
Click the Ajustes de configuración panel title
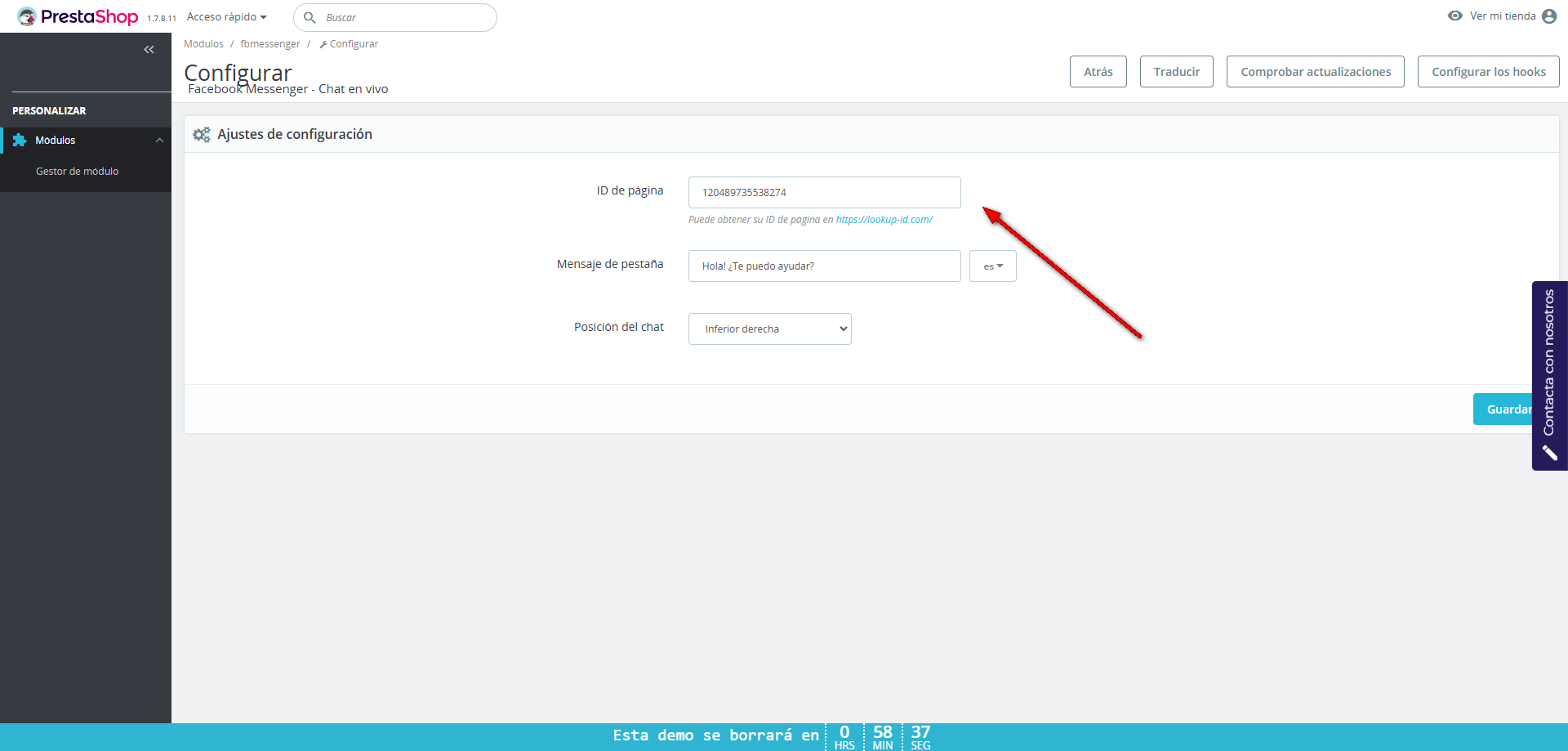pos(295,135)
